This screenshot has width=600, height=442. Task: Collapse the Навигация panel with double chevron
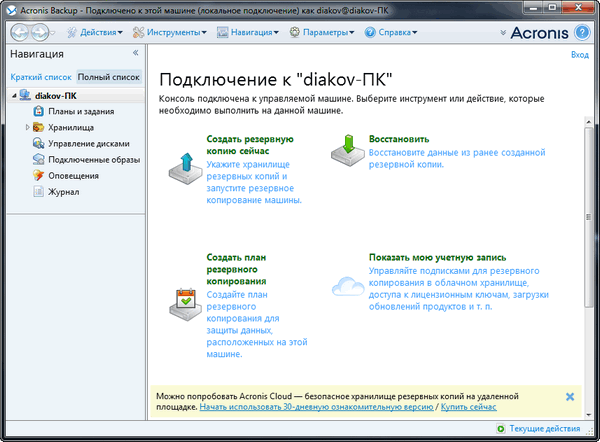135,53
